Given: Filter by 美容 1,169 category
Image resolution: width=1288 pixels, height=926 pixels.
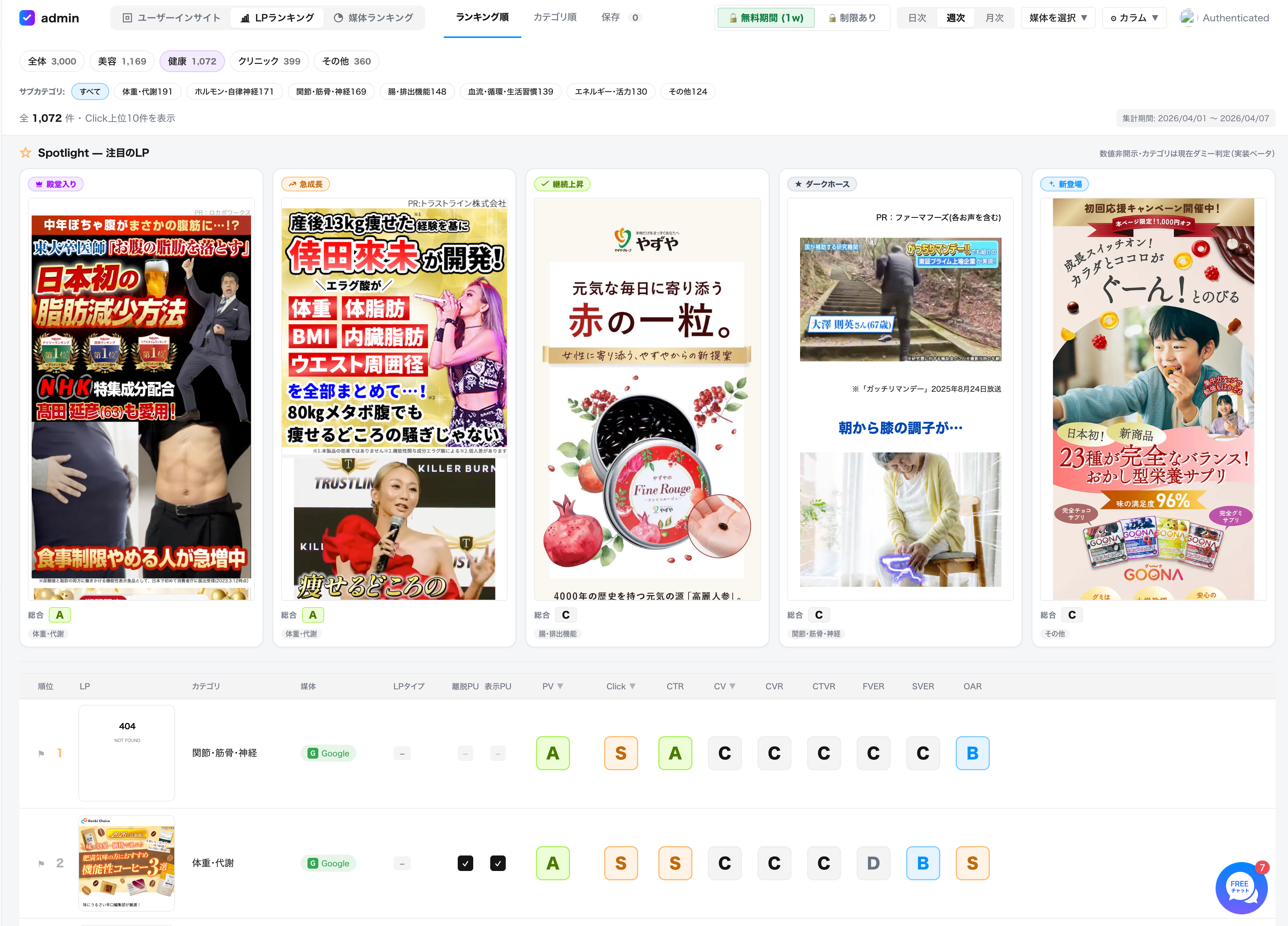Looking at the screenshot, I should click(x=122, y=61).
